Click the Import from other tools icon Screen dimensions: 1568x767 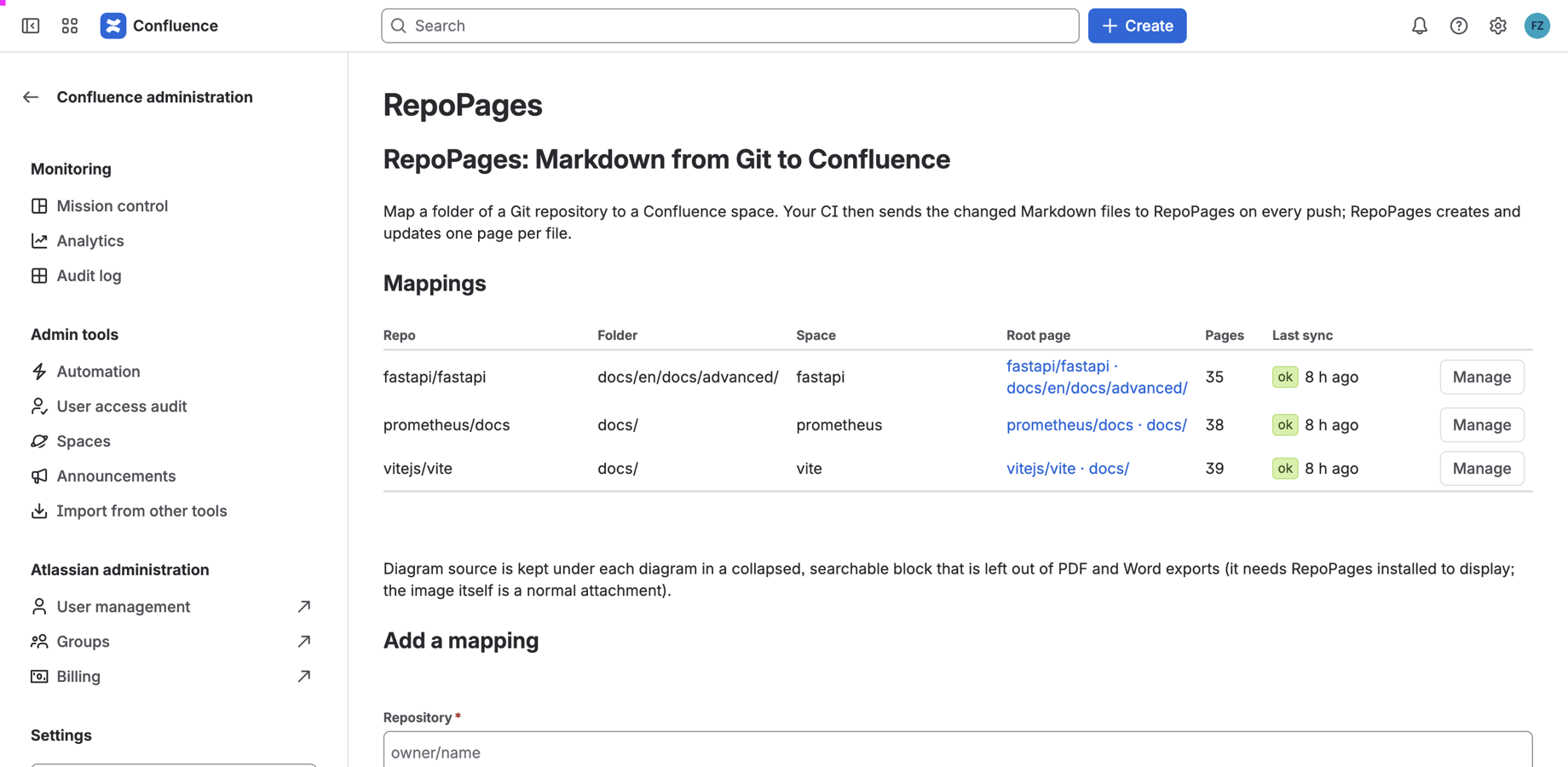click(x=39, y=511)
